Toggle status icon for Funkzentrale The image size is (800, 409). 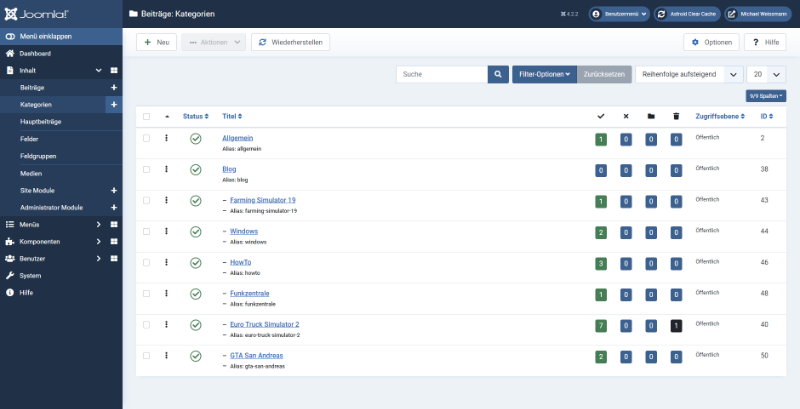(x=195, y=294)
